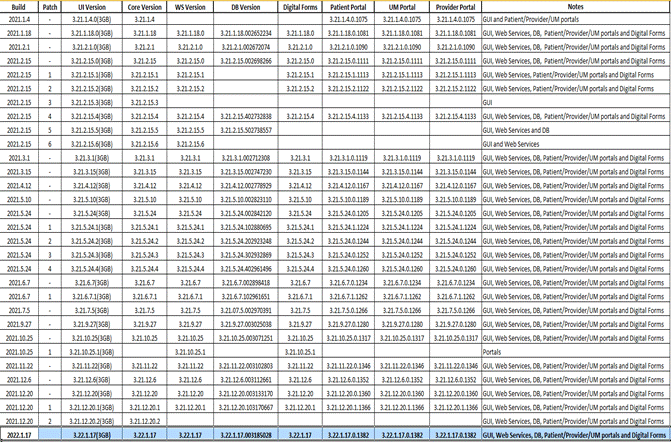This screenshot has height=443, width=671.
Task: Click the highlighted 2022.1.17 build cell
Action: click(19, 436)
